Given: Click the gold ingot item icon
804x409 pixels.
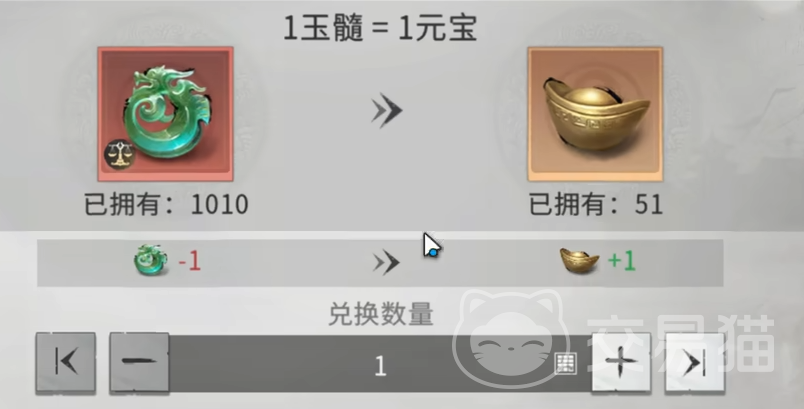Looking at the screenshot, I should click(x=595, y=114).
